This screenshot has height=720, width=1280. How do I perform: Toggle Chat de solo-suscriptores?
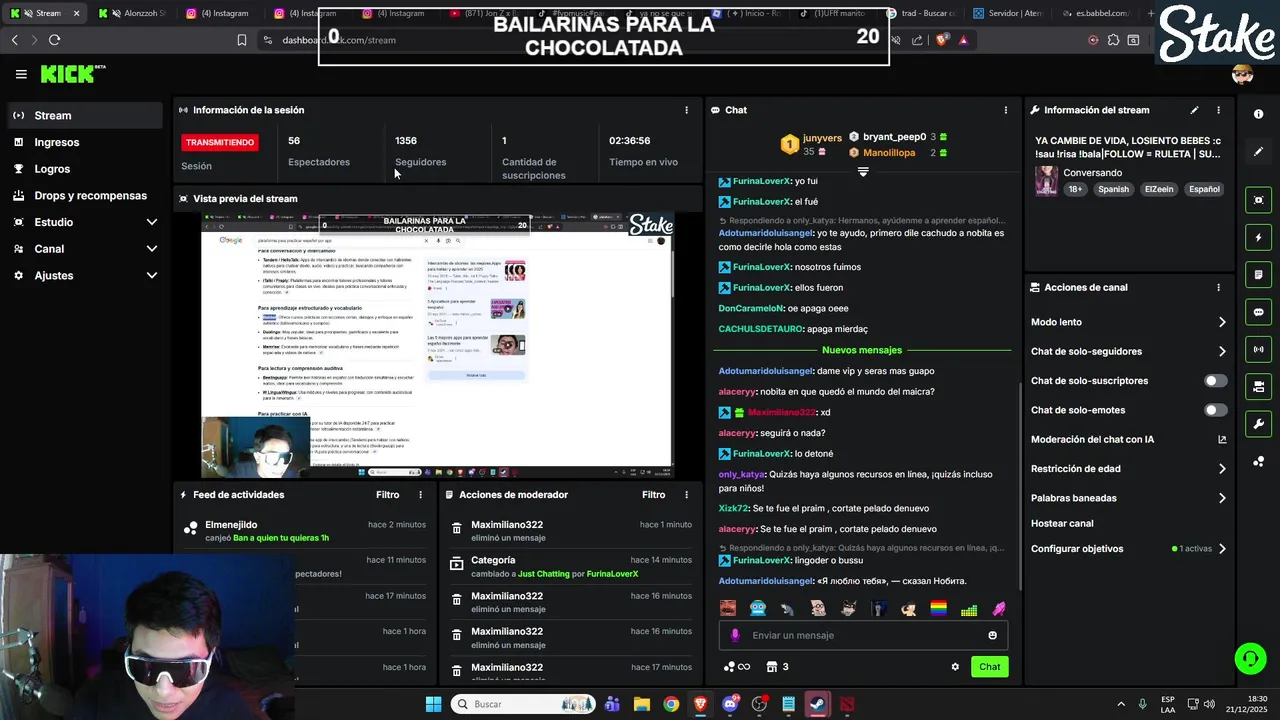1215,381
